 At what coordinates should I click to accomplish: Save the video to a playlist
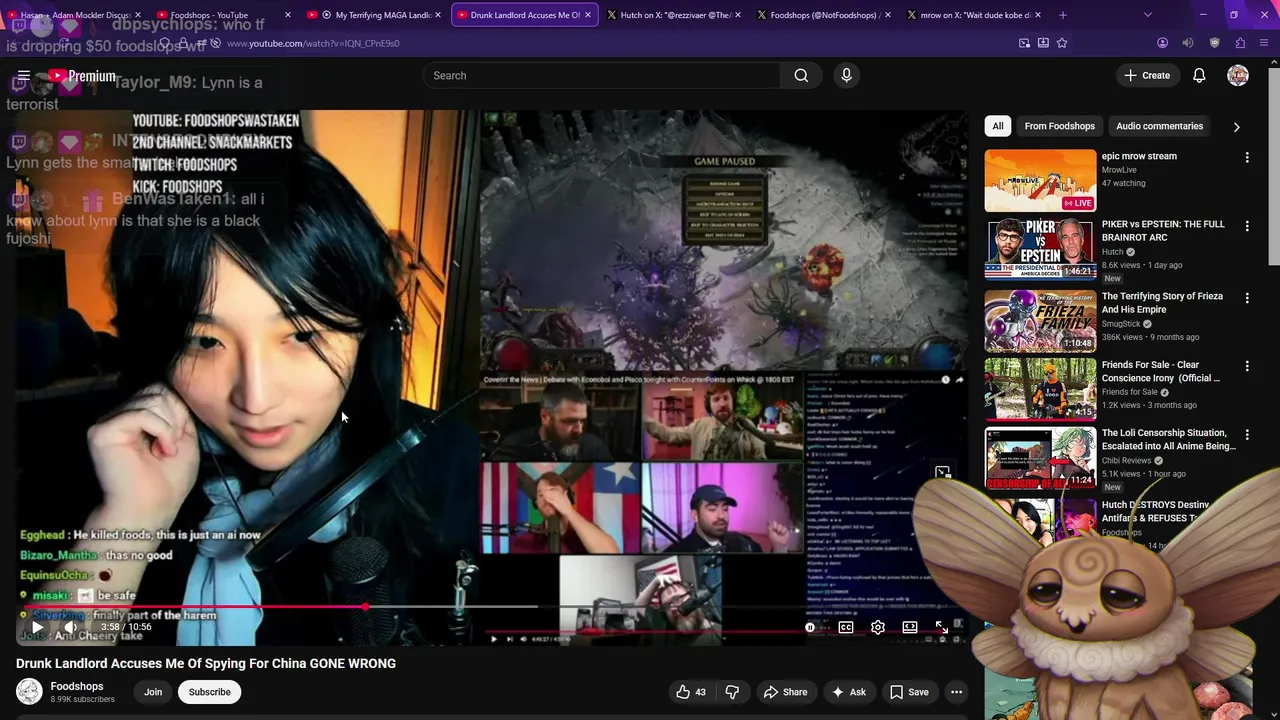[909, 692]
